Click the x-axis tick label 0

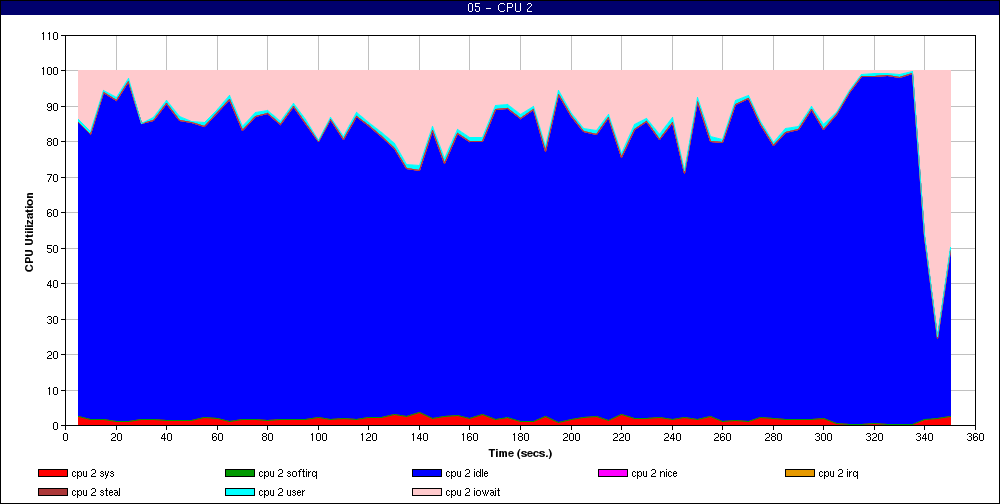click(x=66, y=437)
